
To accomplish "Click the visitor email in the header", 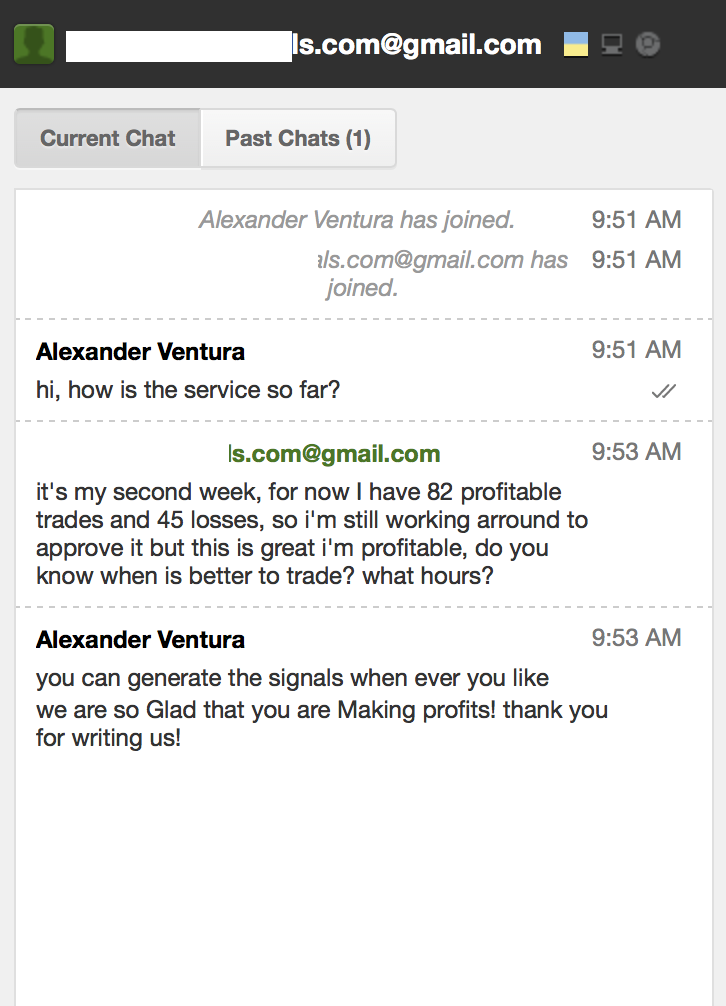I will point(304,45).
